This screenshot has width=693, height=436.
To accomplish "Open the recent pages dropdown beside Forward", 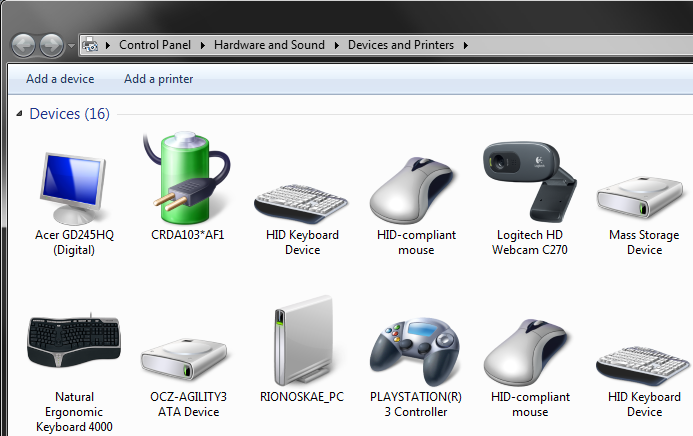I will tap(71, 45).
